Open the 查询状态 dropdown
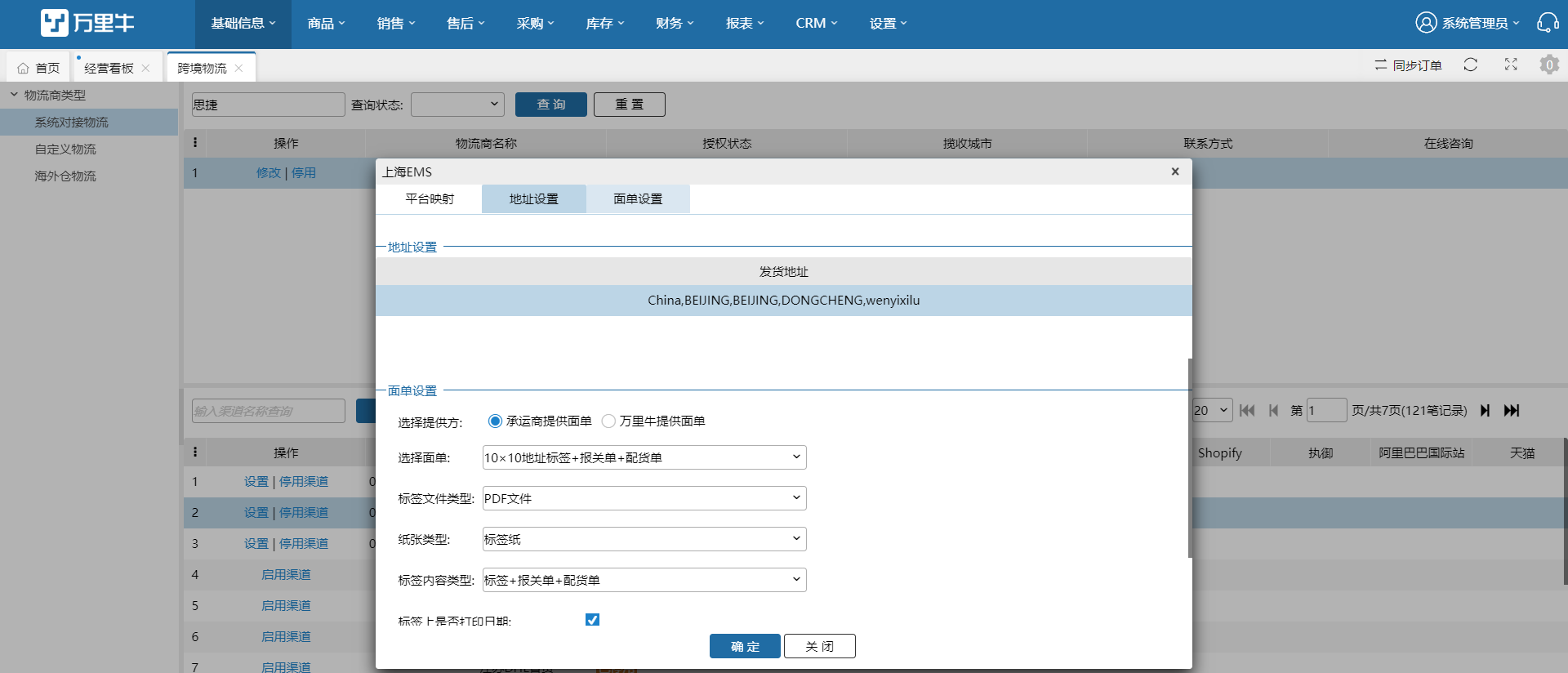 coord(457,105)
